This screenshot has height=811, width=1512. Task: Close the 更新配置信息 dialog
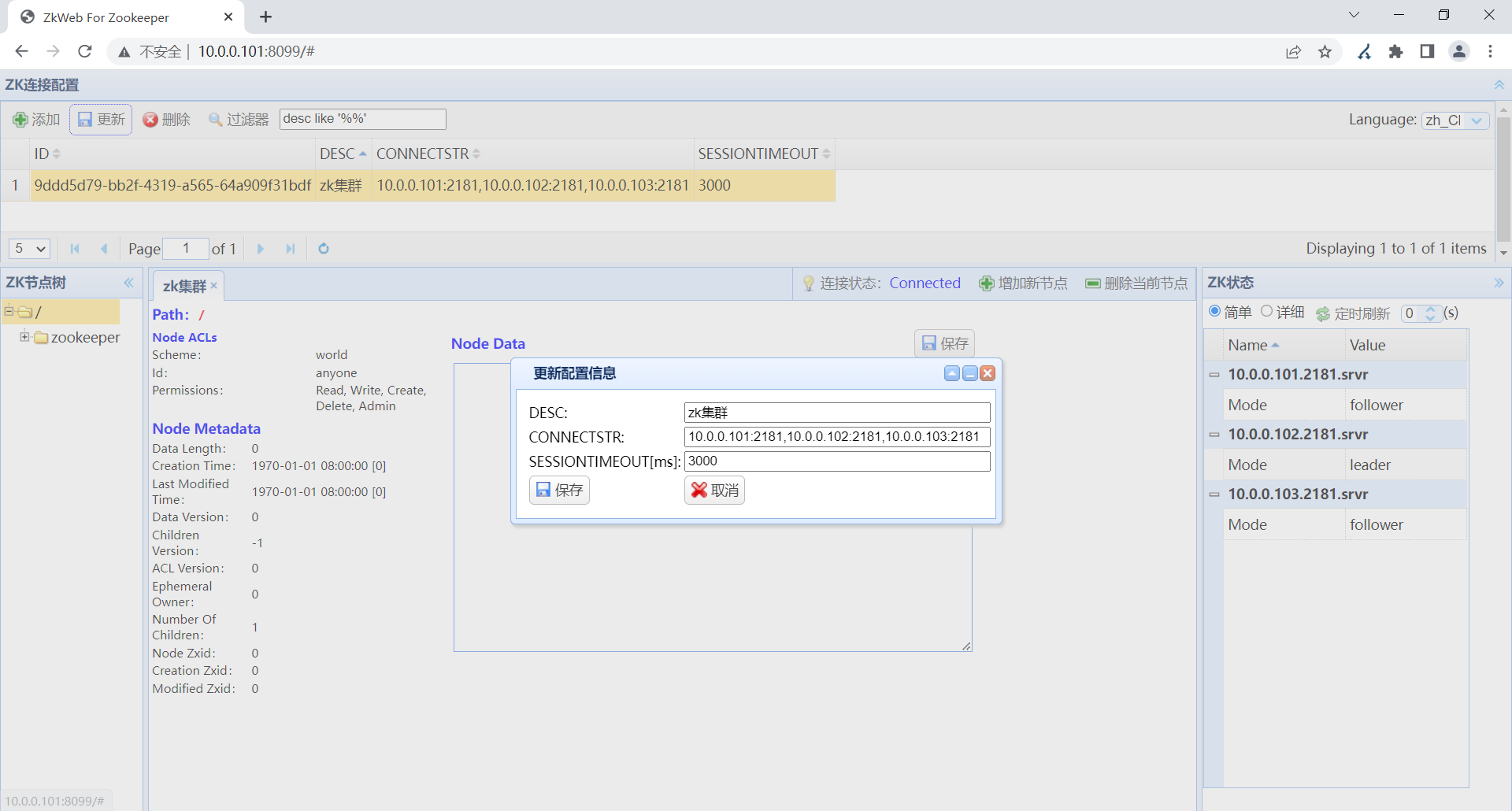tap(988, 373)
